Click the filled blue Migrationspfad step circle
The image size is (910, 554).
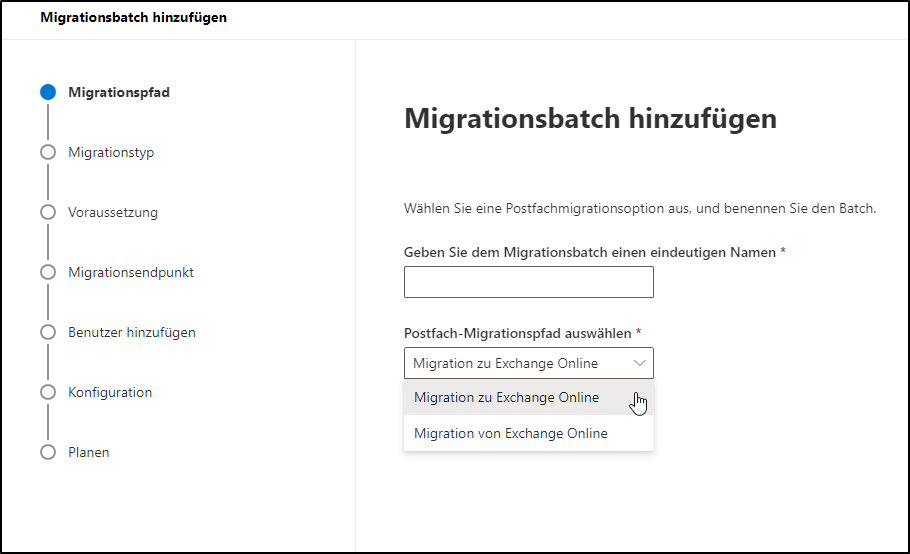[x=47, y=92]
